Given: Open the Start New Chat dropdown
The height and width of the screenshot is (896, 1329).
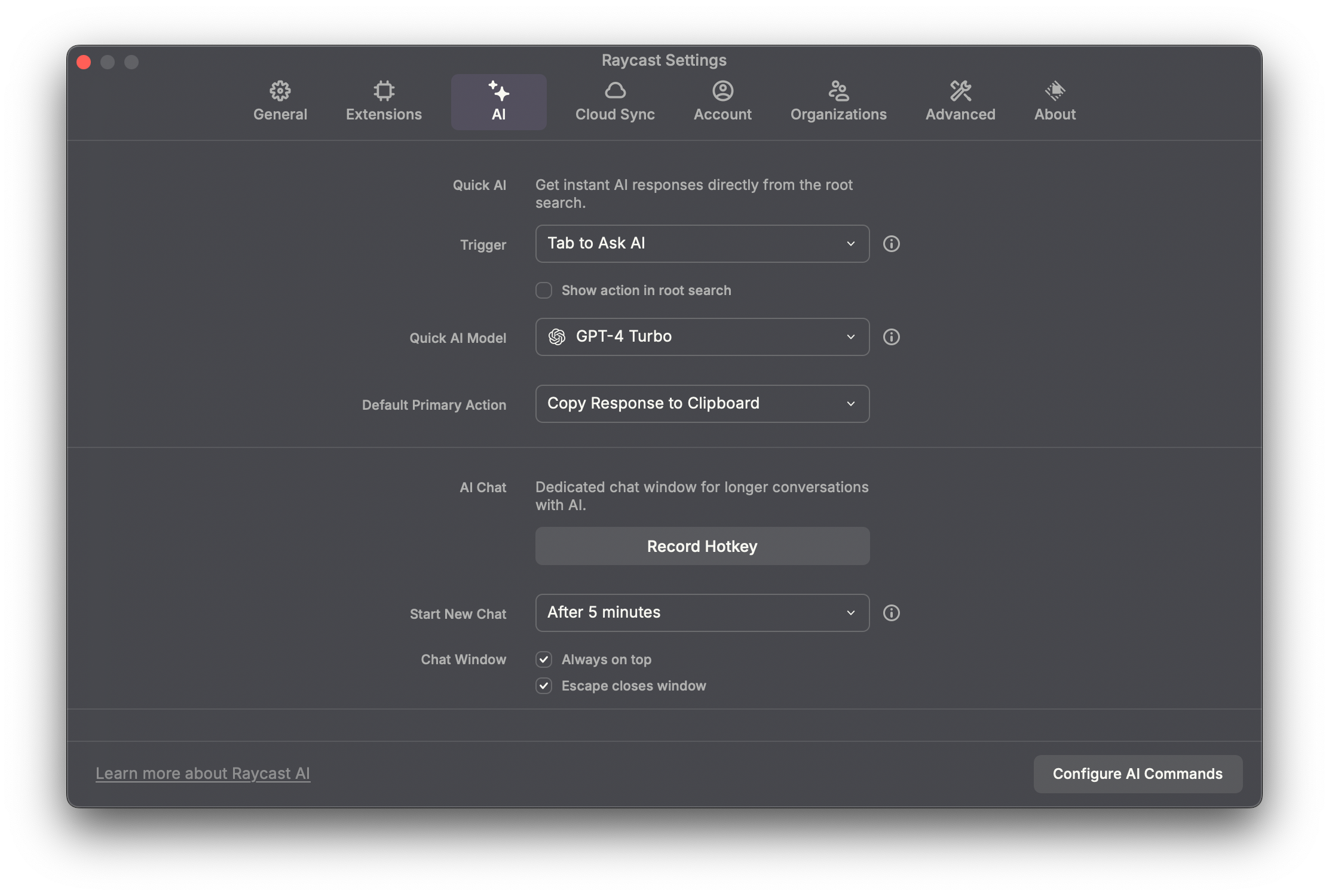Looking at the screenshot, I should pyautogui.click(x=702, y=613).
